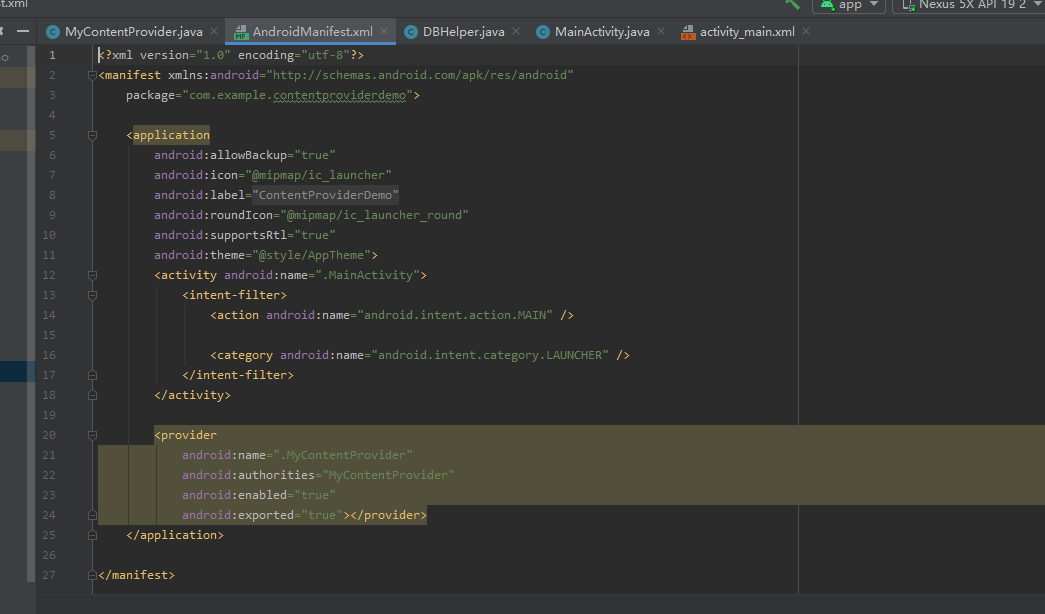This screenshot has height=614, width=1045.
Task: Click the .MainActivity name value
Action: [x=367, y=275]
